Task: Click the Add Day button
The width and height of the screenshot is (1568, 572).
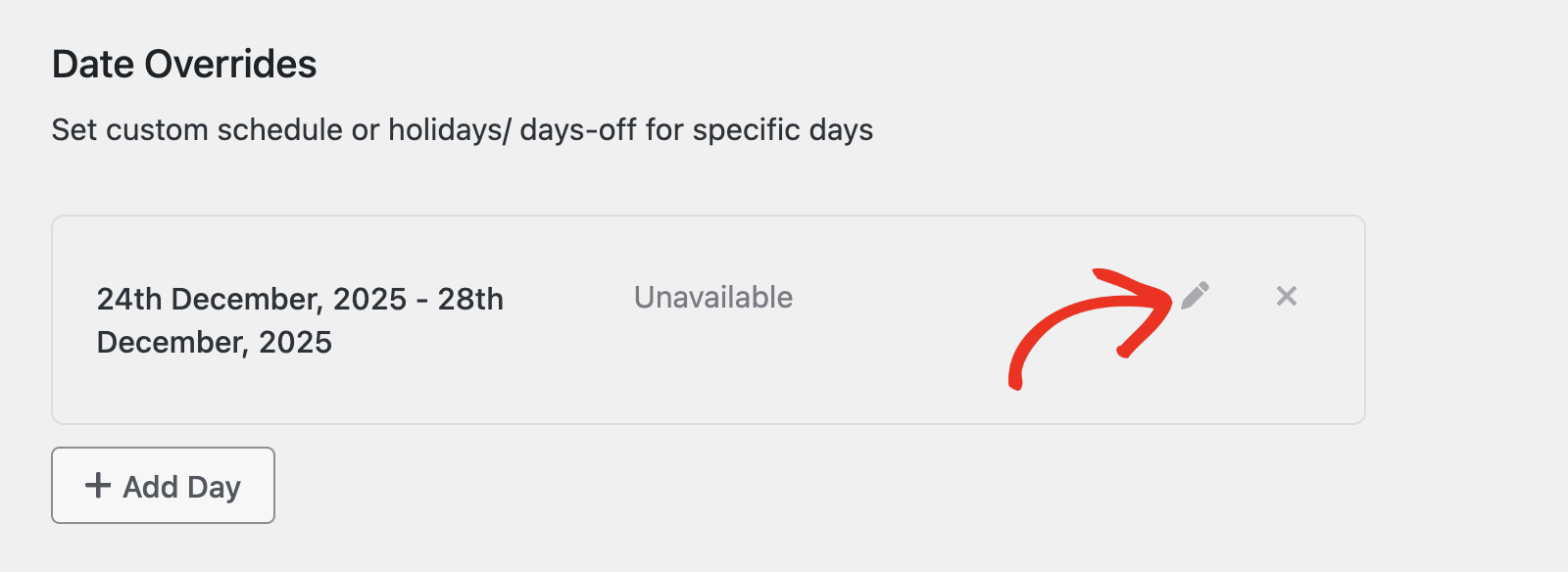Action: pyautogui.click(x=163, y=485)
